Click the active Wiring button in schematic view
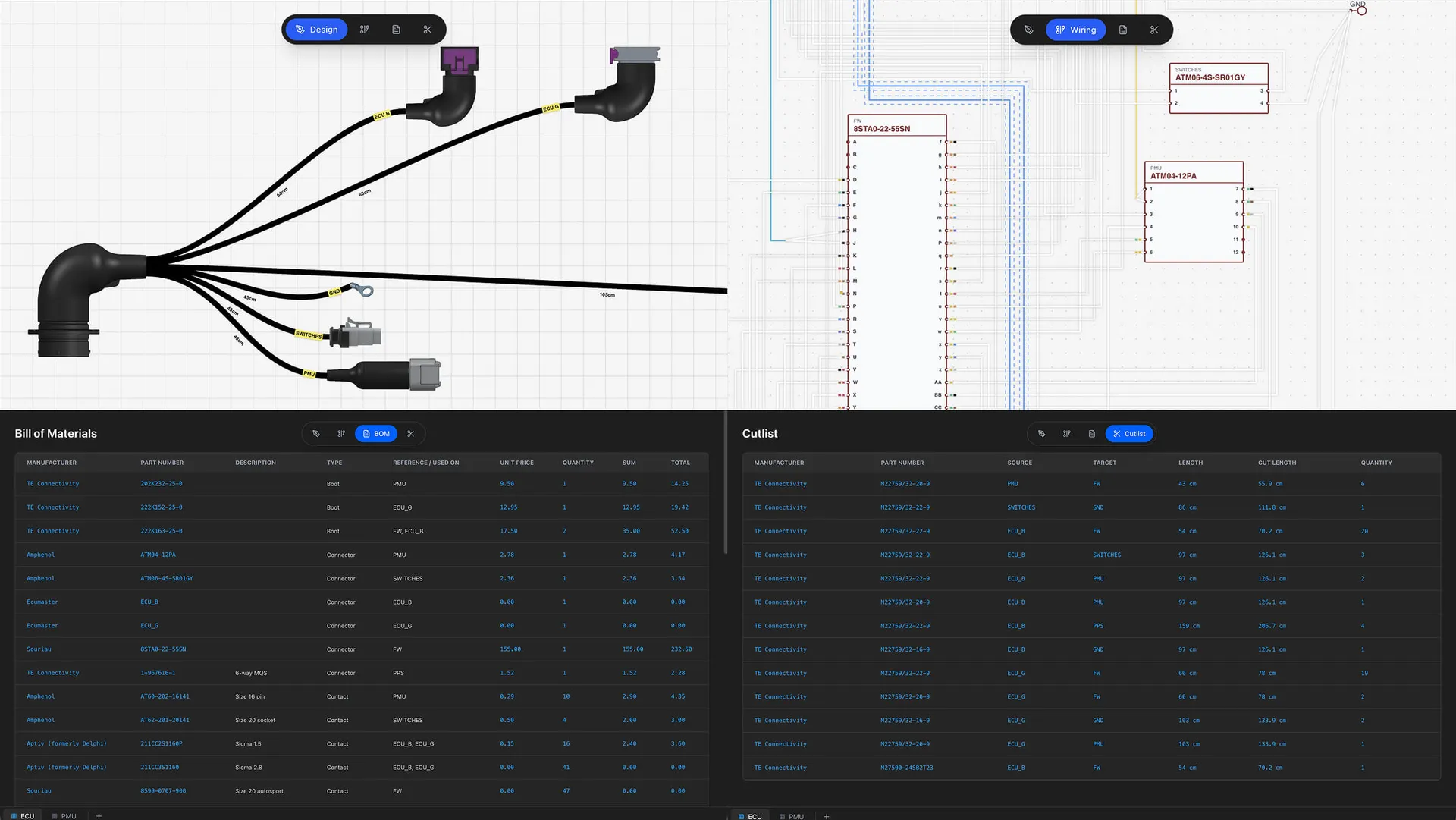Viewport: 1456px width, 820px height. 1076,30
